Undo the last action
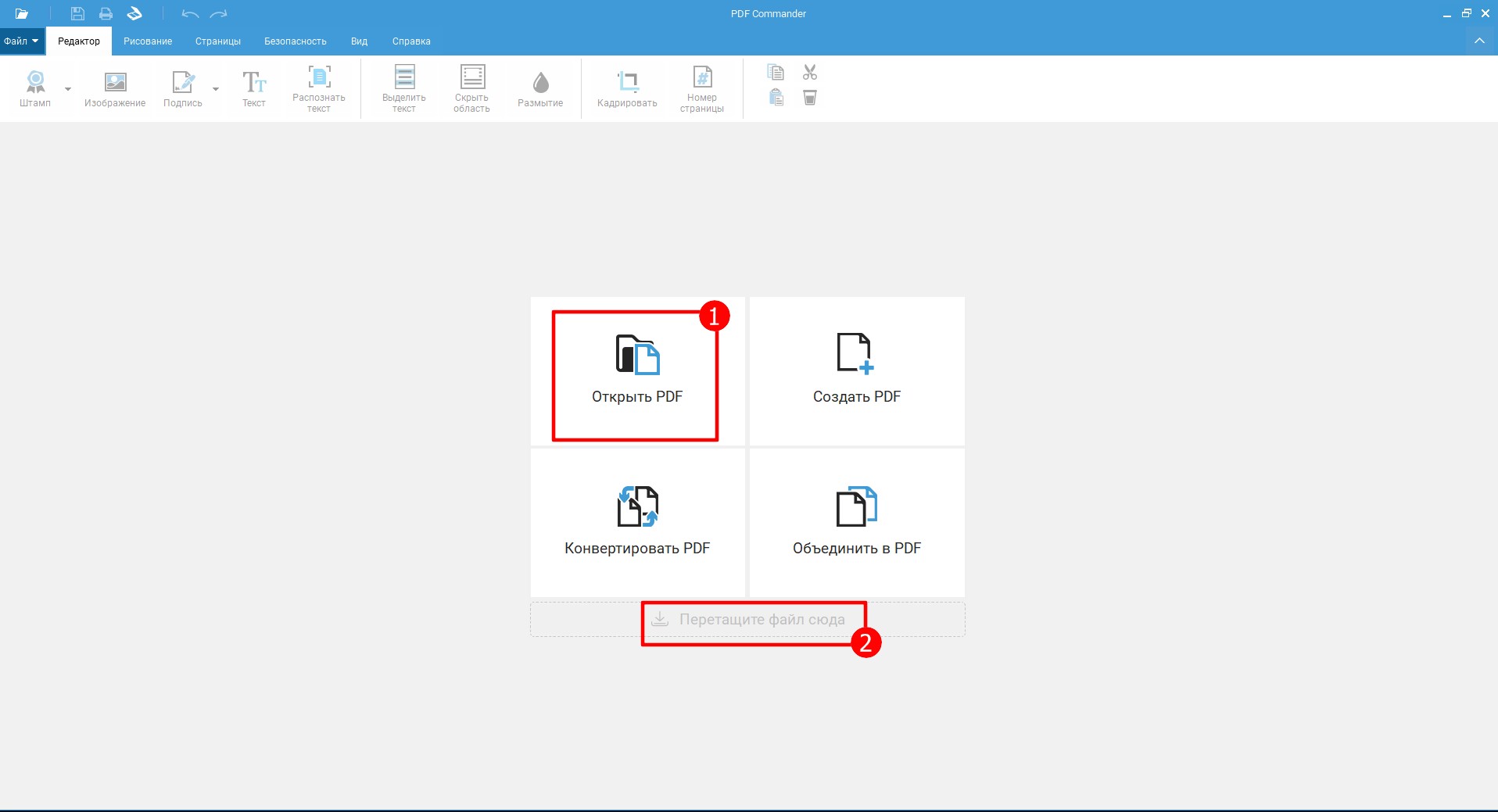 click(190, 13)
